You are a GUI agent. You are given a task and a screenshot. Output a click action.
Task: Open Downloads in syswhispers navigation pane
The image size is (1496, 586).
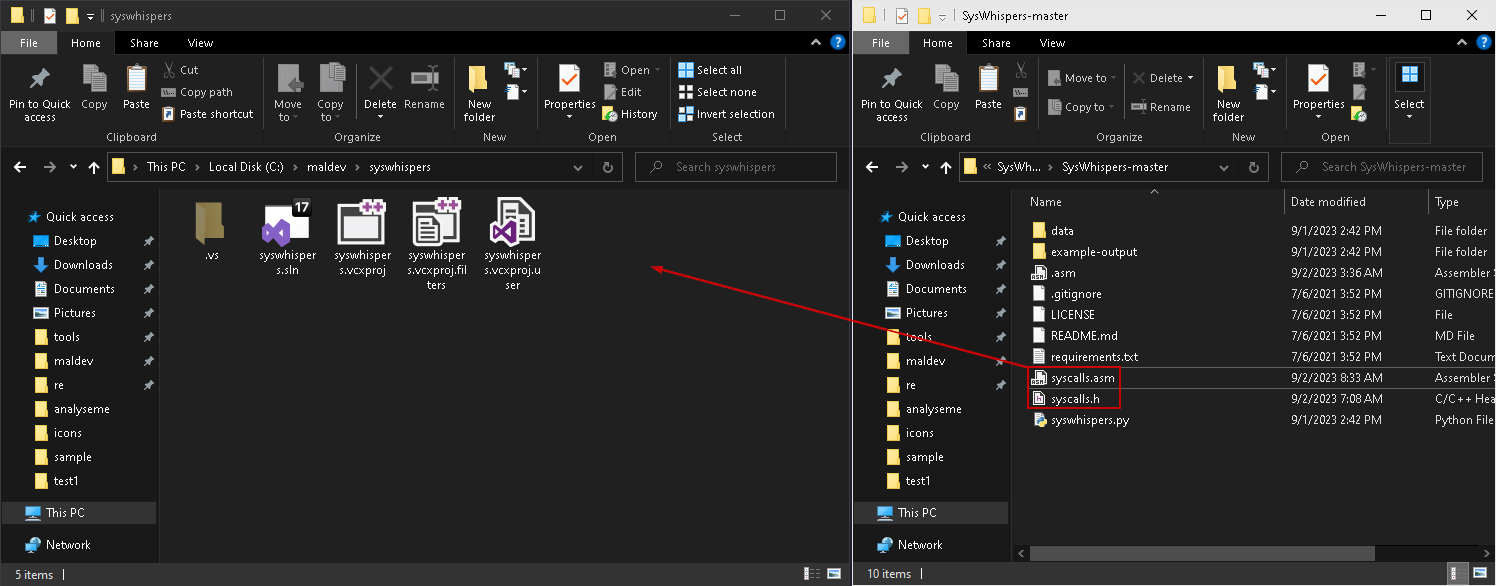[83, 265]
